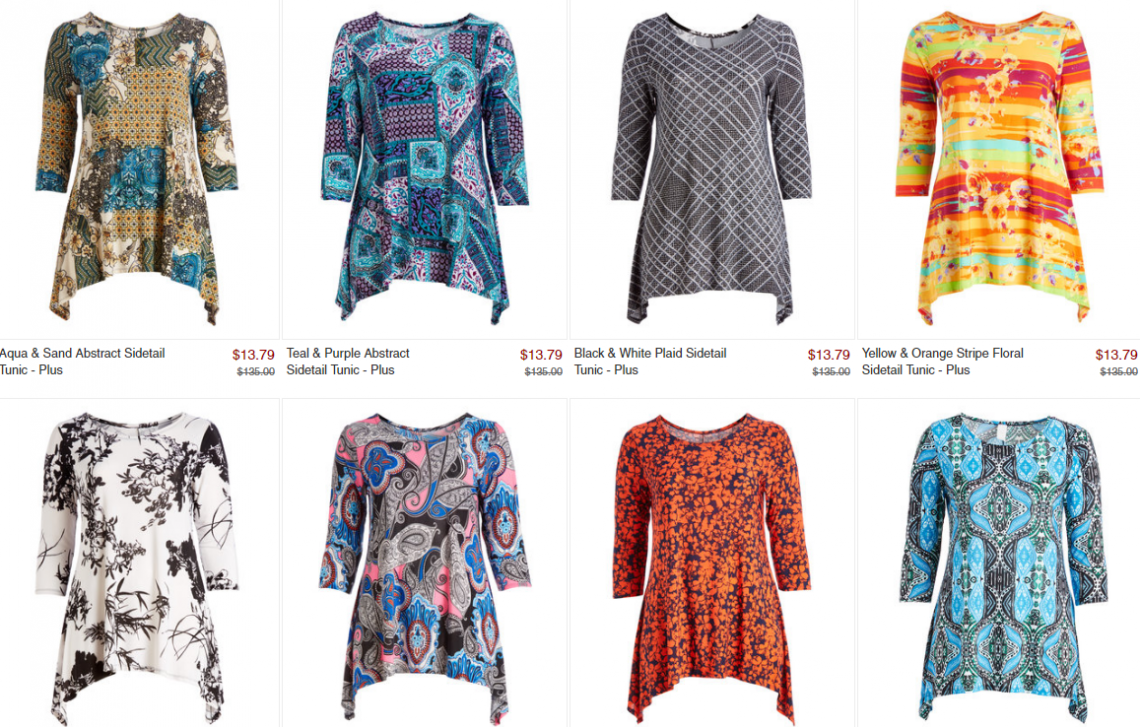Viewport: 1140px width, 727px height.
Task: Click the $13.79 price of Teal & Purple tunic
Action: point(541,355)
